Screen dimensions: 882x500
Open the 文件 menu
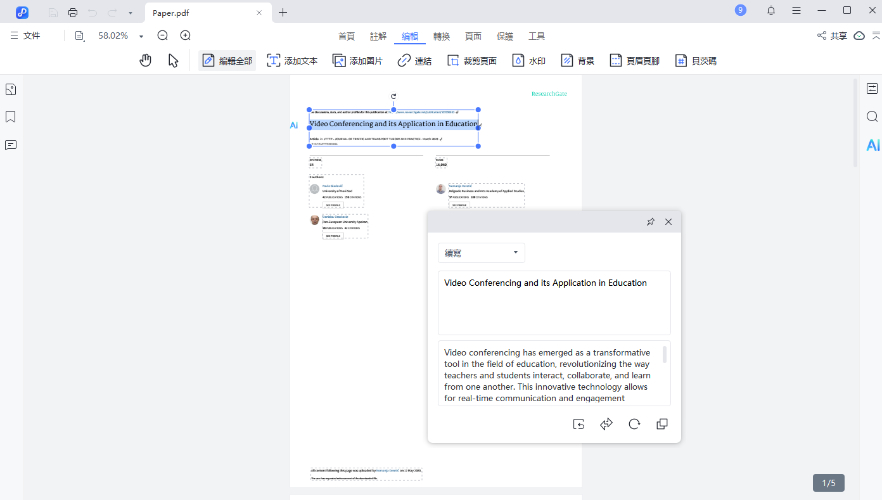point(25,36)
